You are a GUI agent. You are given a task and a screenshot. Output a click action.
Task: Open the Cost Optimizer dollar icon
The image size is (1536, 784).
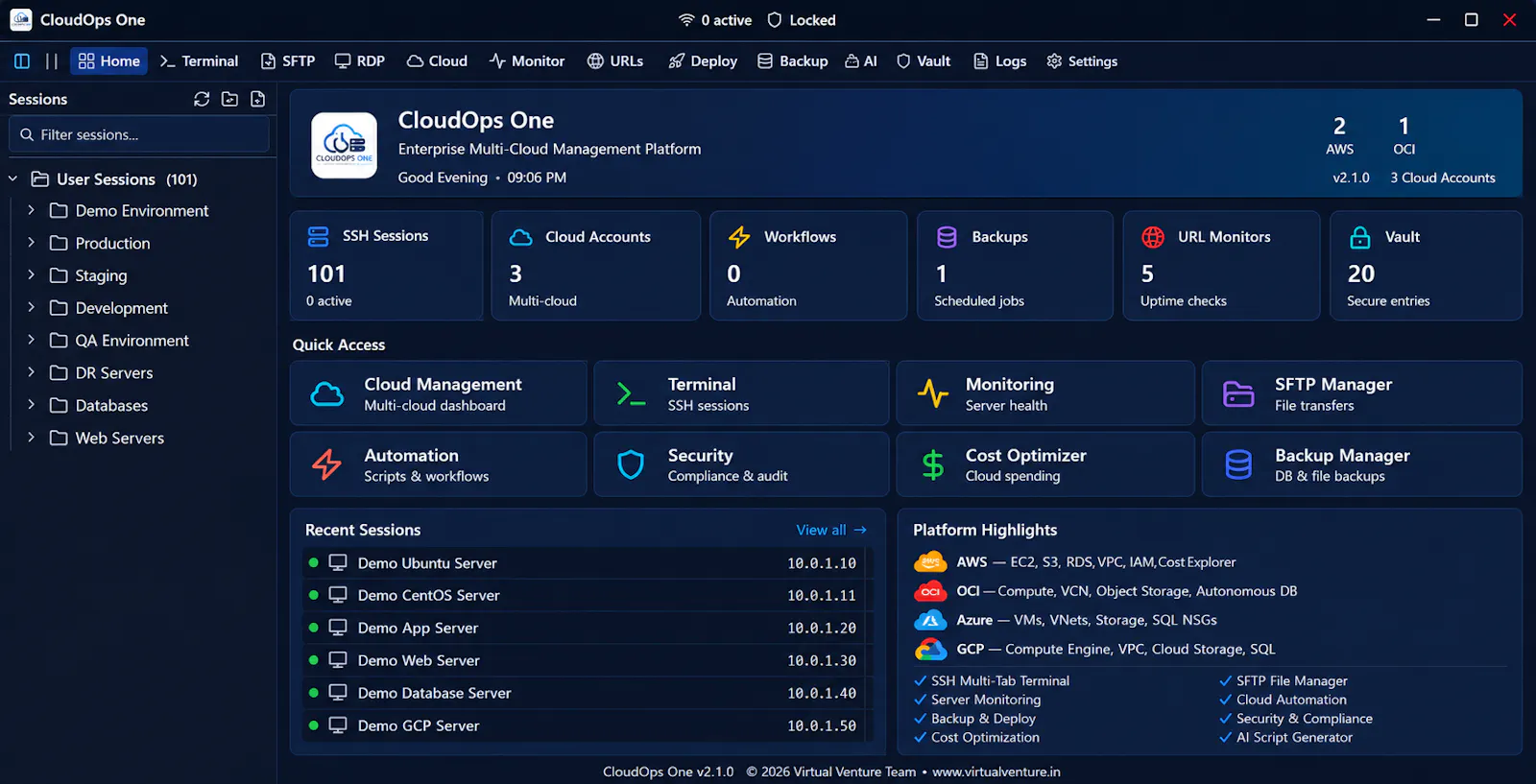(933, 464)
